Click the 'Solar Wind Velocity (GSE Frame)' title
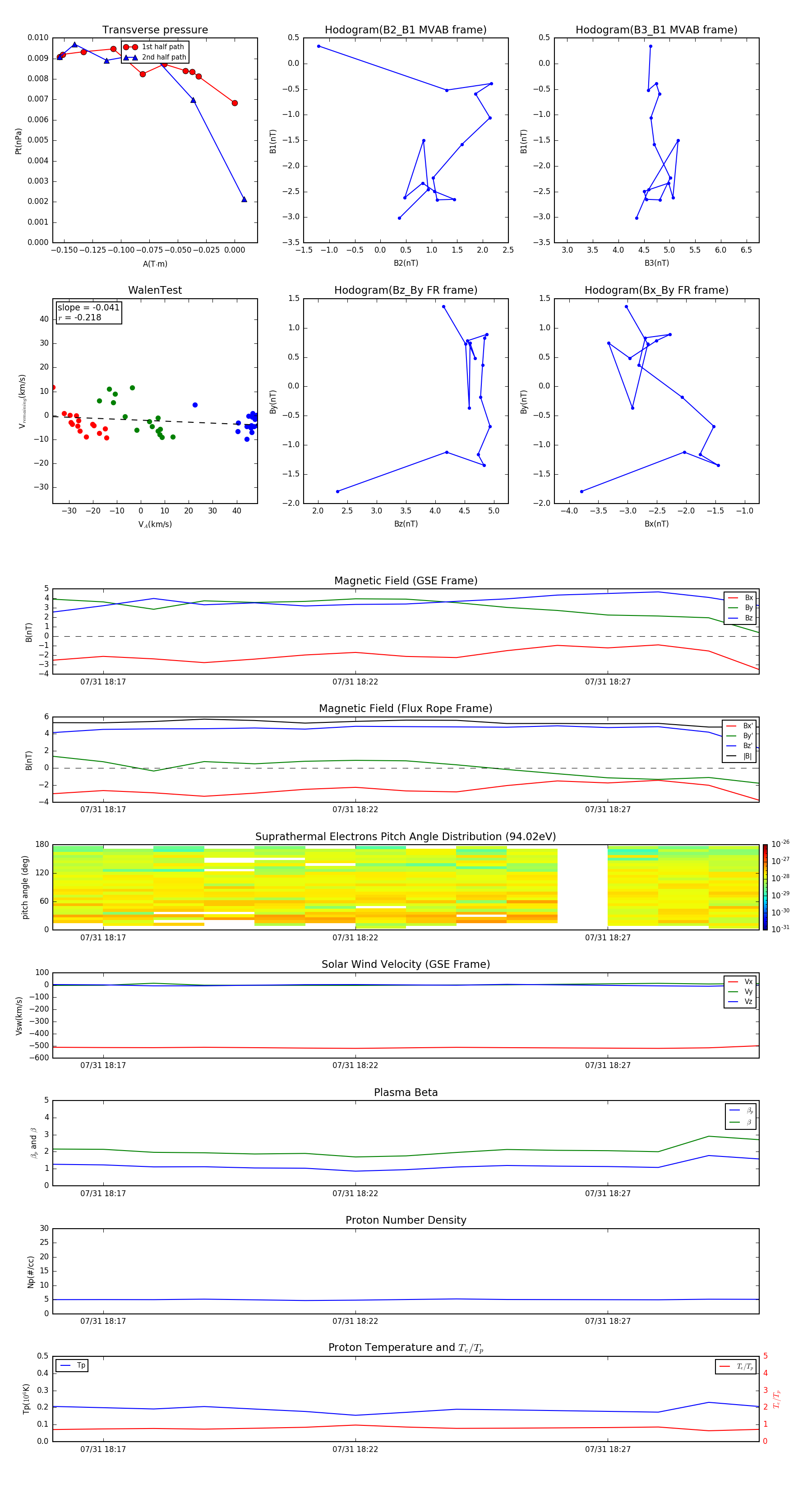This screenshot has height=1489, width=812. pyautogui.click(x=406, y=965)
